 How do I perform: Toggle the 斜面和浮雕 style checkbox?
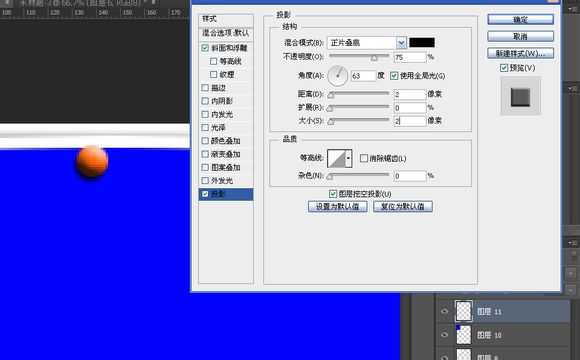(x=205, y=48)
